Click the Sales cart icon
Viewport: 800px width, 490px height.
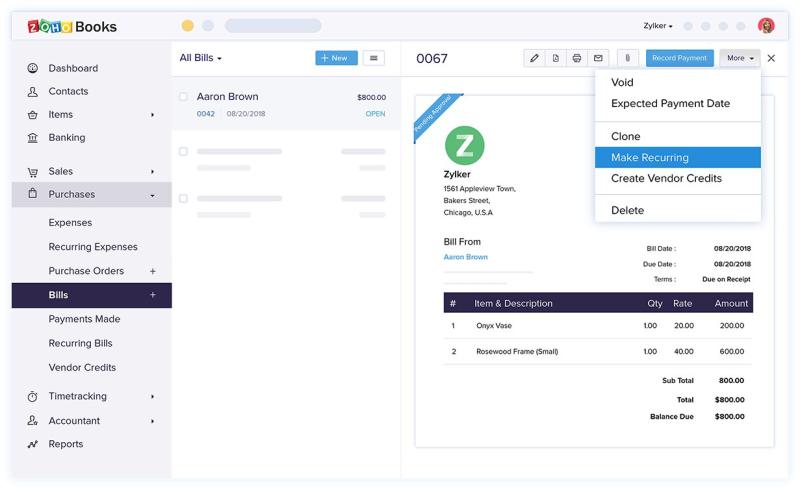tap(33, 172)
